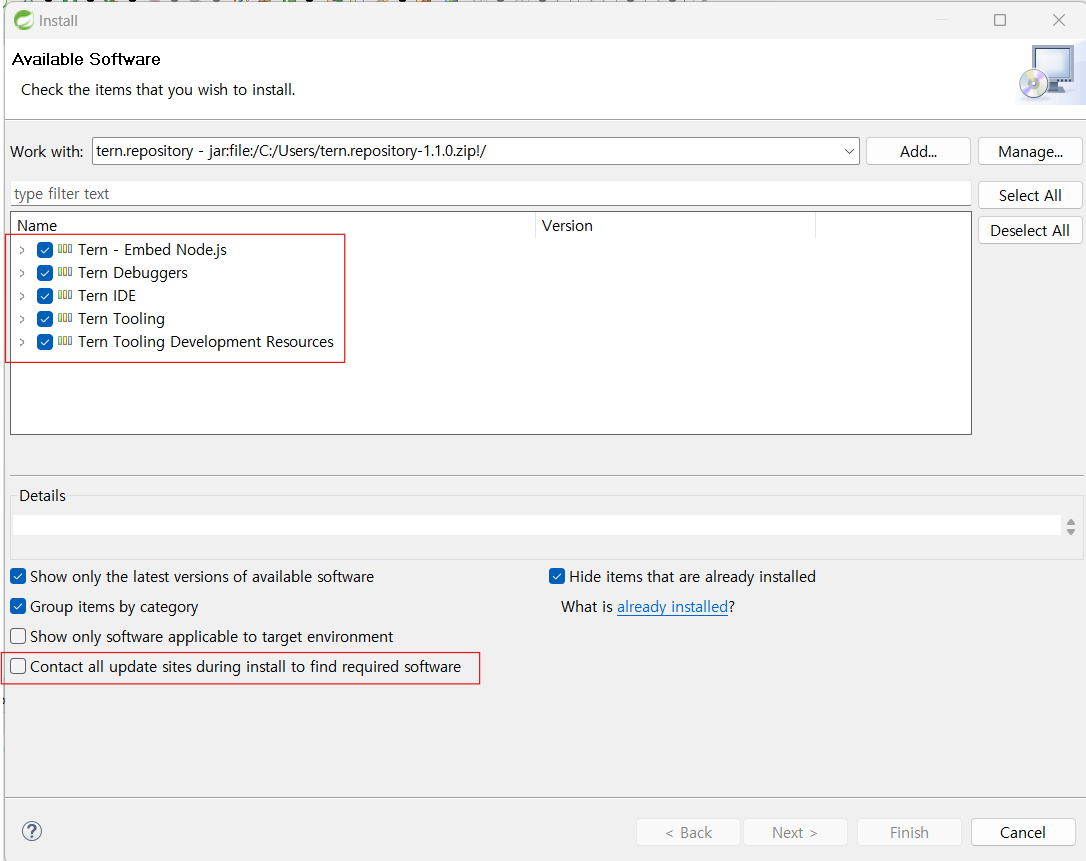
Task: Expand Tern Tooling Development Resources category
Action: coord(22,342)
